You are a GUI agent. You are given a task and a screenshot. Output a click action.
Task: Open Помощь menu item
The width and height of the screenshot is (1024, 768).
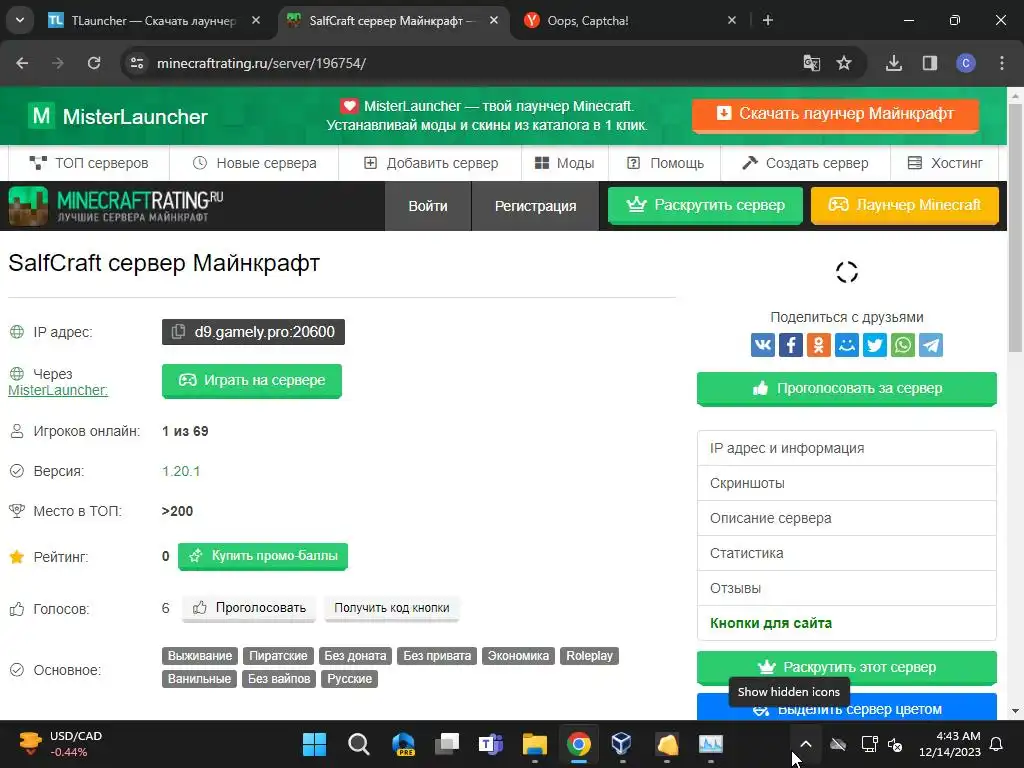pyautogui.click(x=665, y=163)
